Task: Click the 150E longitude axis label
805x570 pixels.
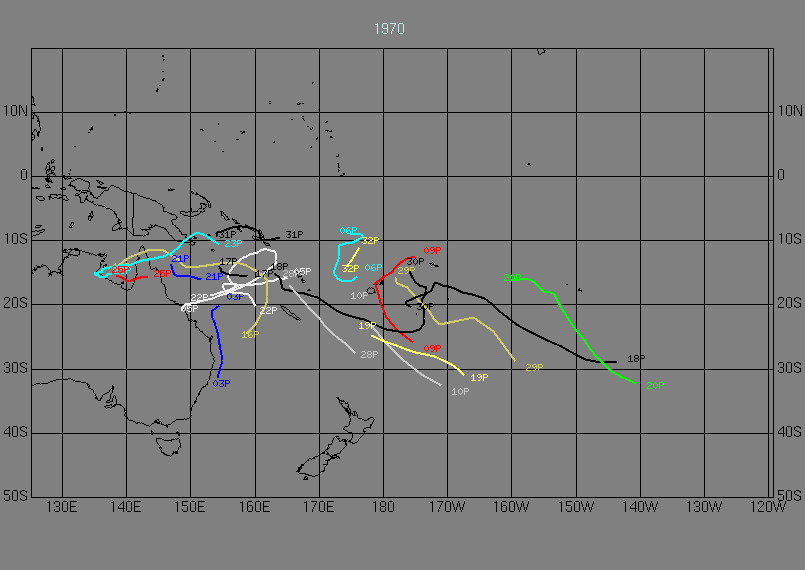Action: point(190,506)
